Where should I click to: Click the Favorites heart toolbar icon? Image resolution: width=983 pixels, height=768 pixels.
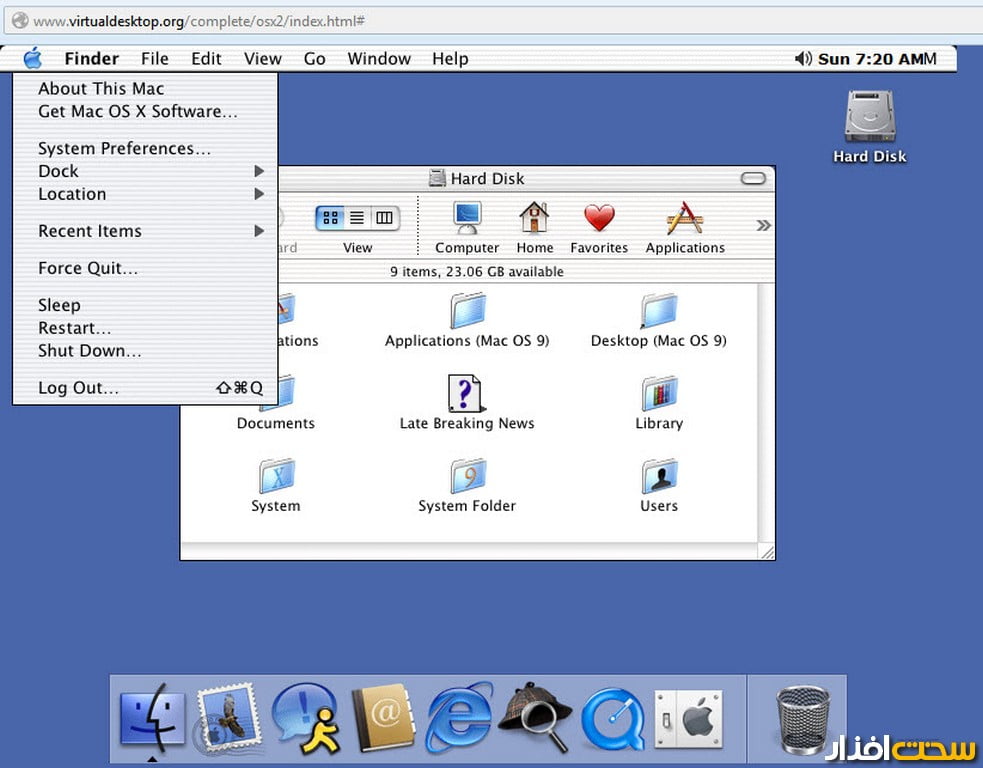599,218
